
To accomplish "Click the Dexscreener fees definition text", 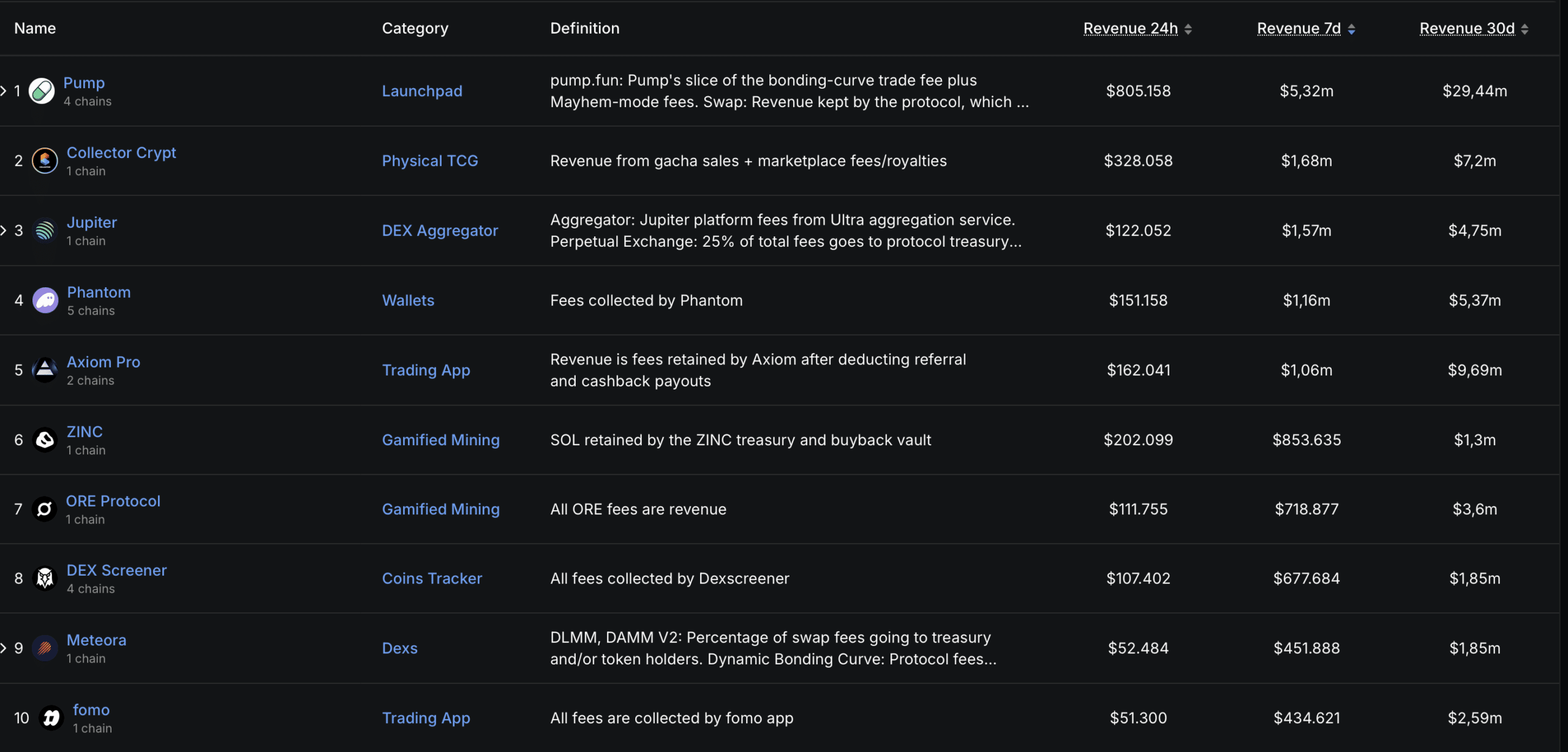I will (669, 579).
